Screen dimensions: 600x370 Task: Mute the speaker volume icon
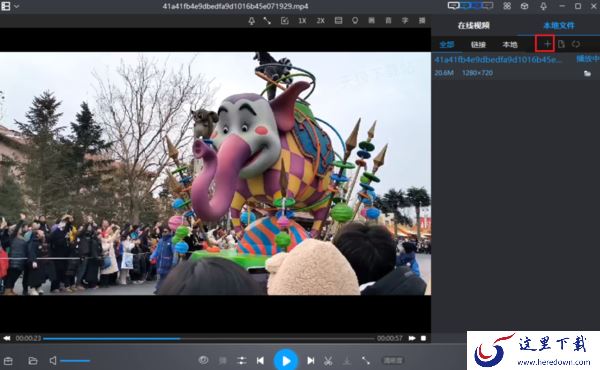click(53, 360)
